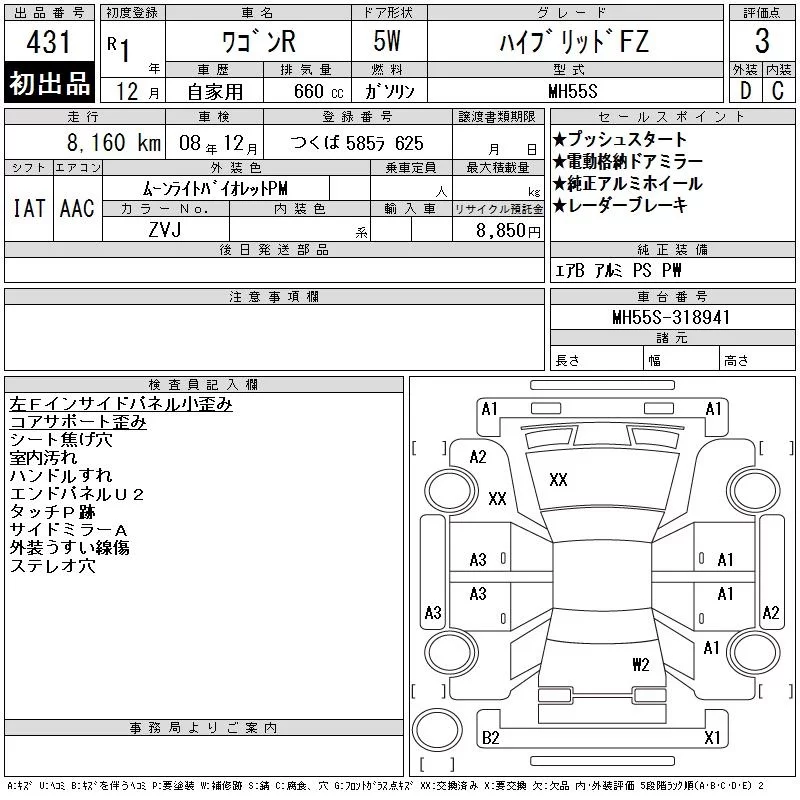Click the grade ハイブリッドFZ

[574, 41]
